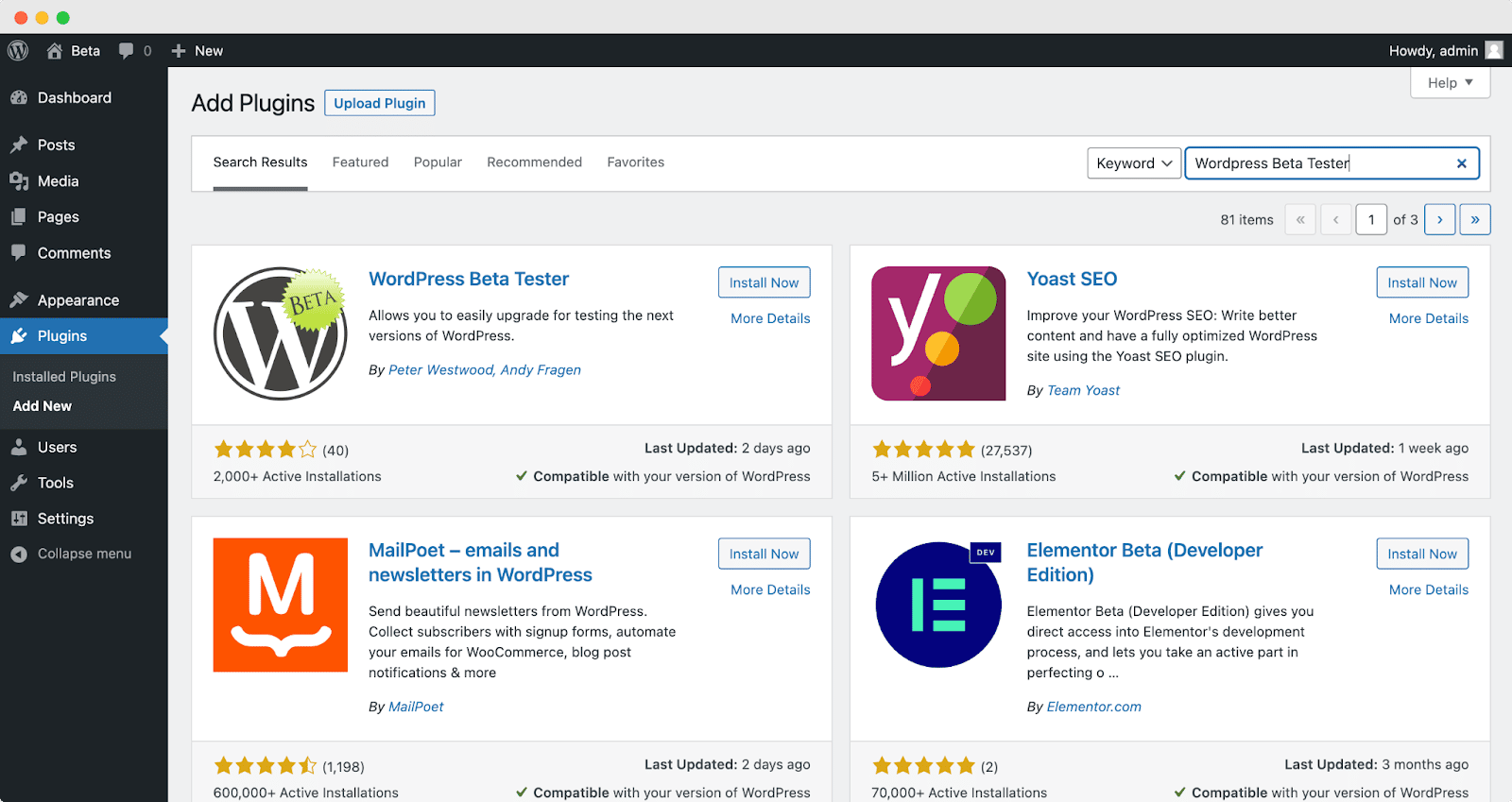Switch to the Featured tab
The width and height of the screenshot is (1512, 802).
[360, 162]
